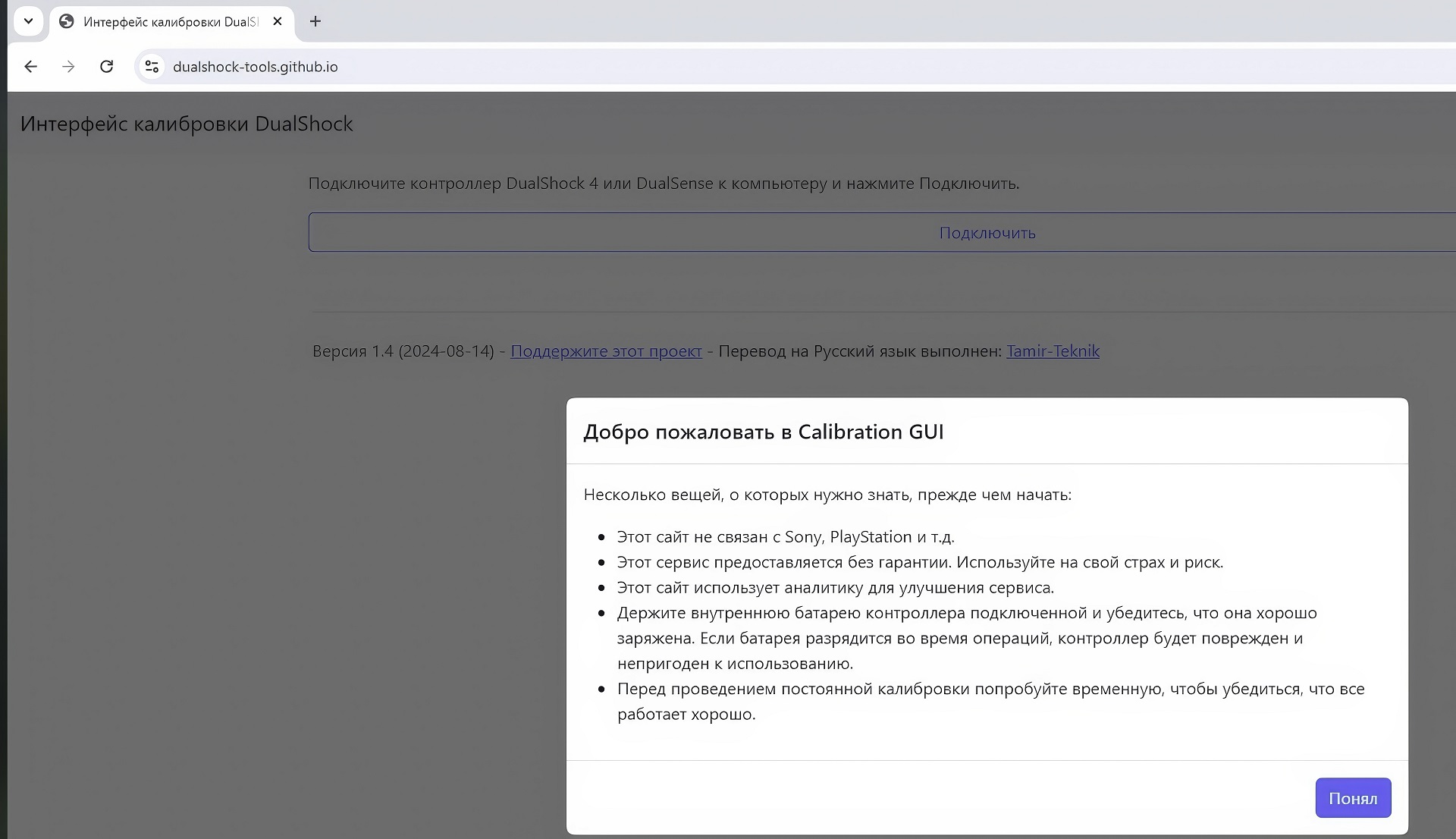The image size is (1456, 839).
Task: Close the current browser tab
Action: tap(278, 21)
